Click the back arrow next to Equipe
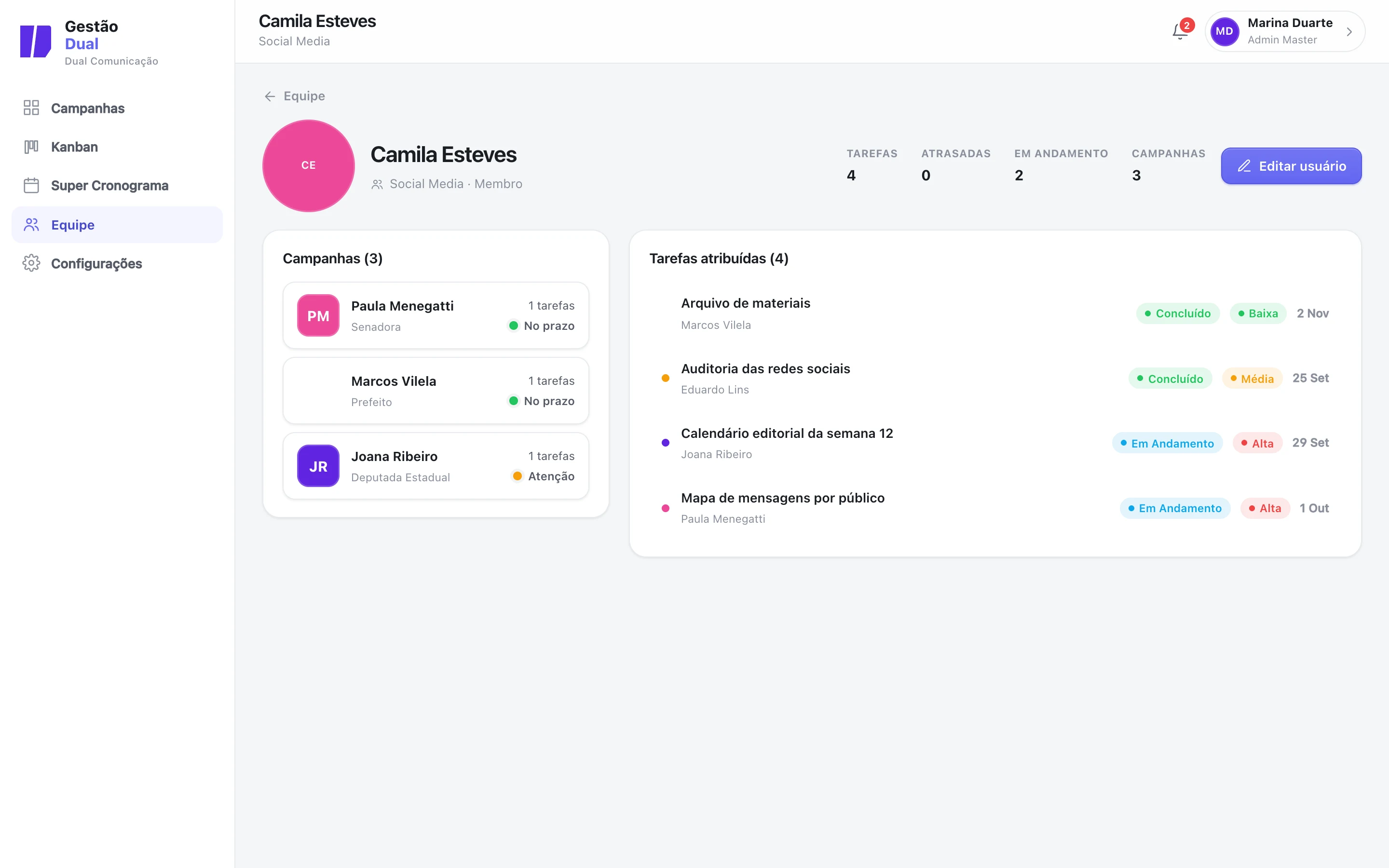The image size is (1389, 868). click(270, 96)
